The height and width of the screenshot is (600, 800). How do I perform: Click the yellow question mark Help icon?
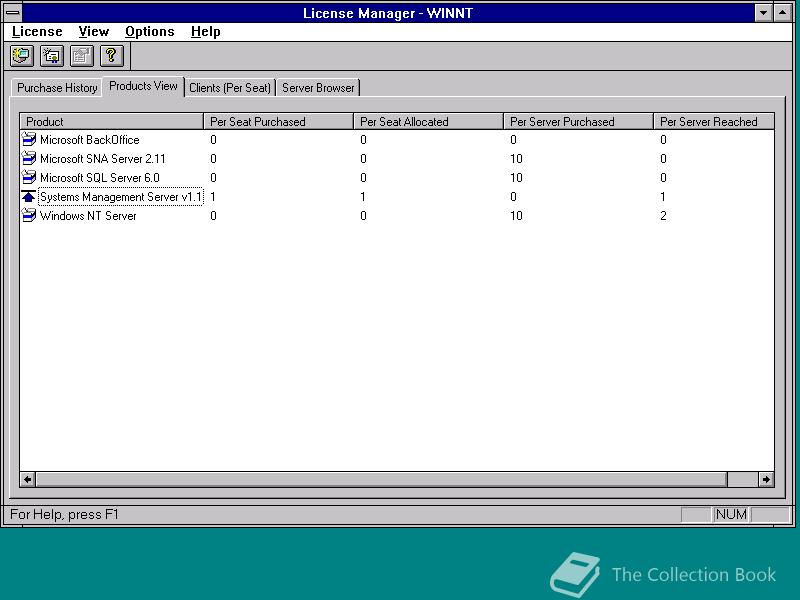pyautogui.click(x=112, y=56)
